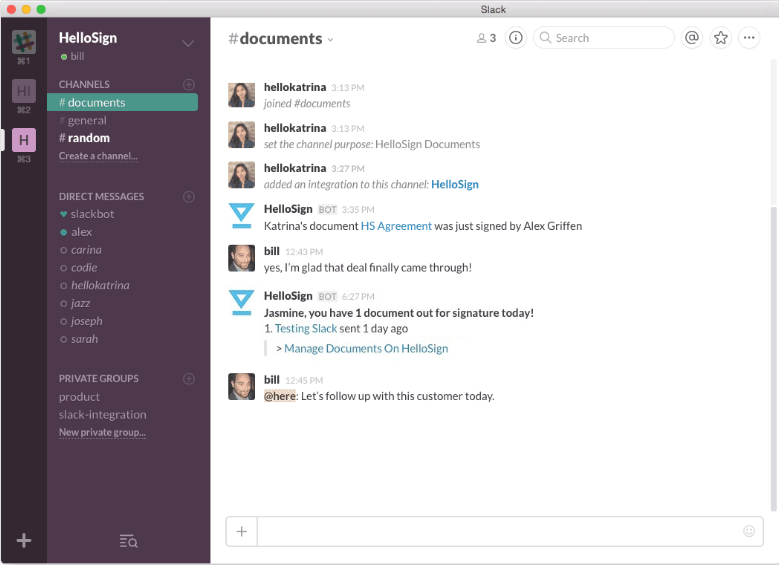Viewport: 779px width, 565px height.
Task: Open the slack-integration private group
Action: click(x=103, y=414)
